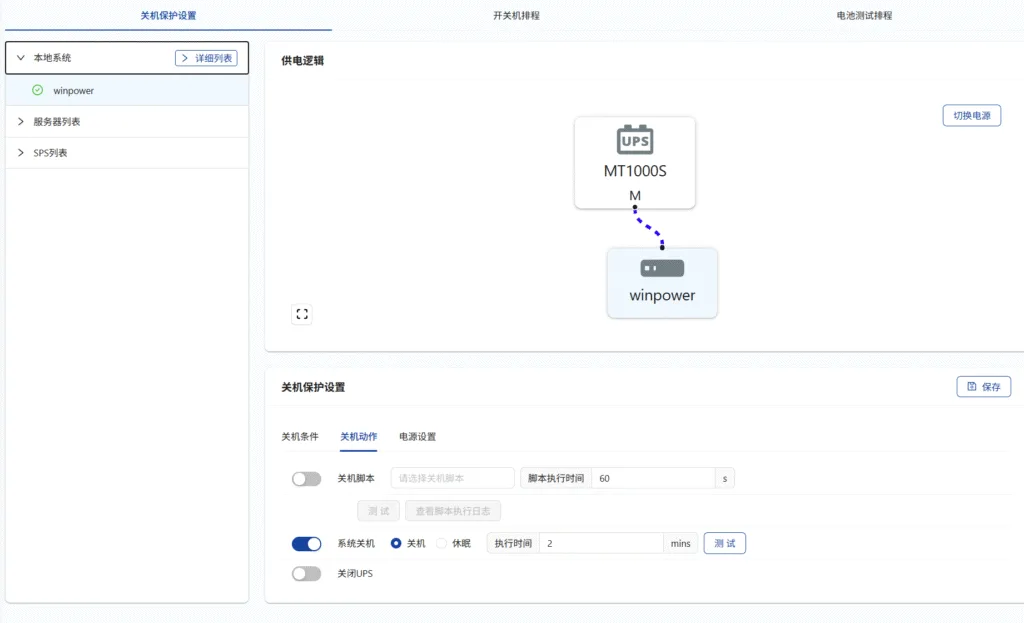Click the green check status icon beside winpower
Viewport: 1024px width, 623px height.
click(x=38, y=90)
